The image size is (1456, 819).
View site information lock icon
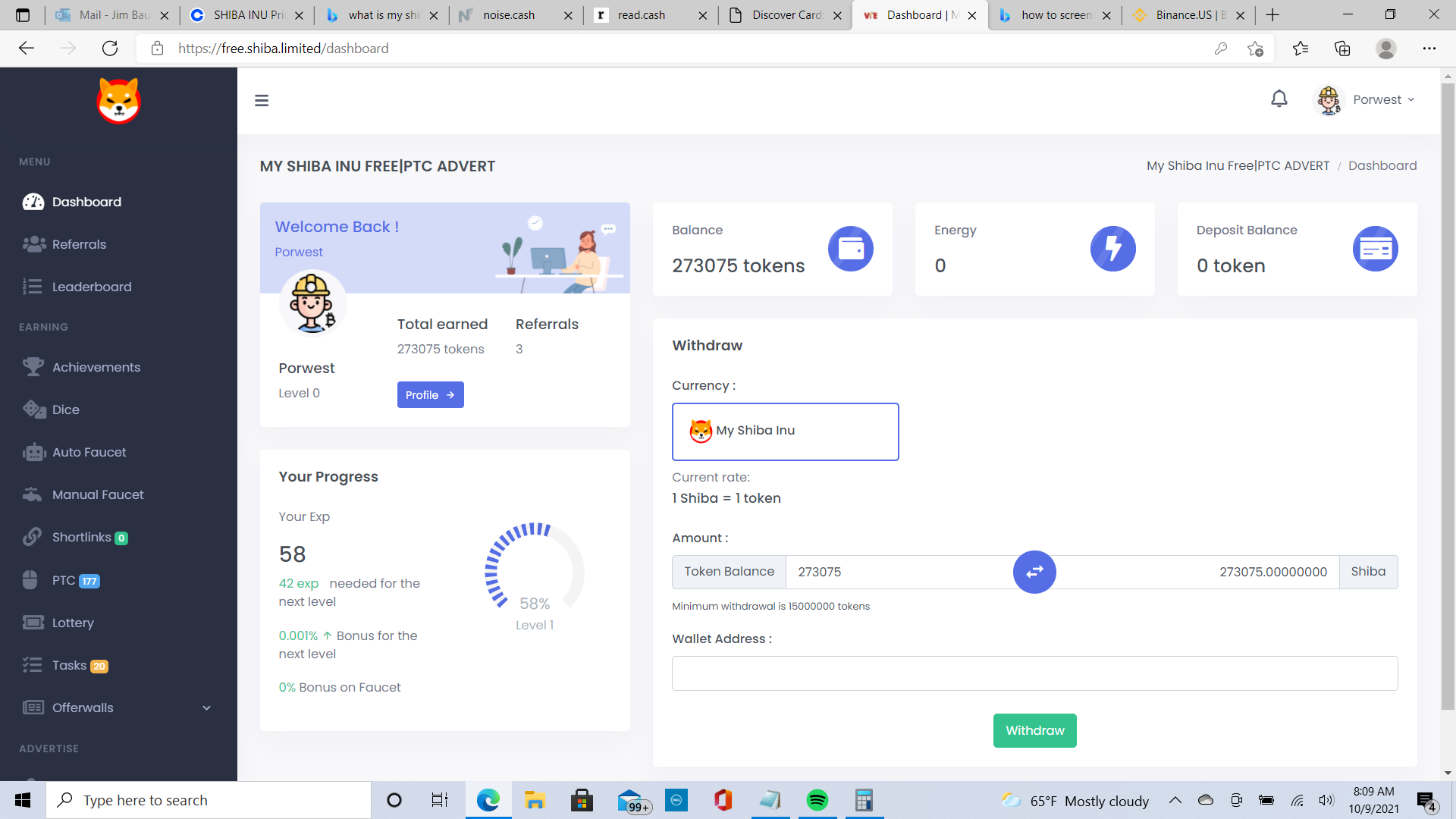pyautogui.click(x=158, y=49)
